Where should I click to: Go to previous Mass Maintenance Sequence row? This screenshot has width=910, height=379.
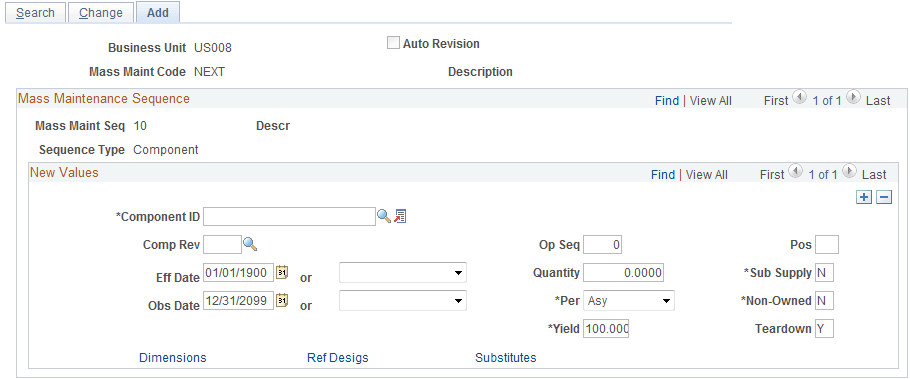coord(799,99)
